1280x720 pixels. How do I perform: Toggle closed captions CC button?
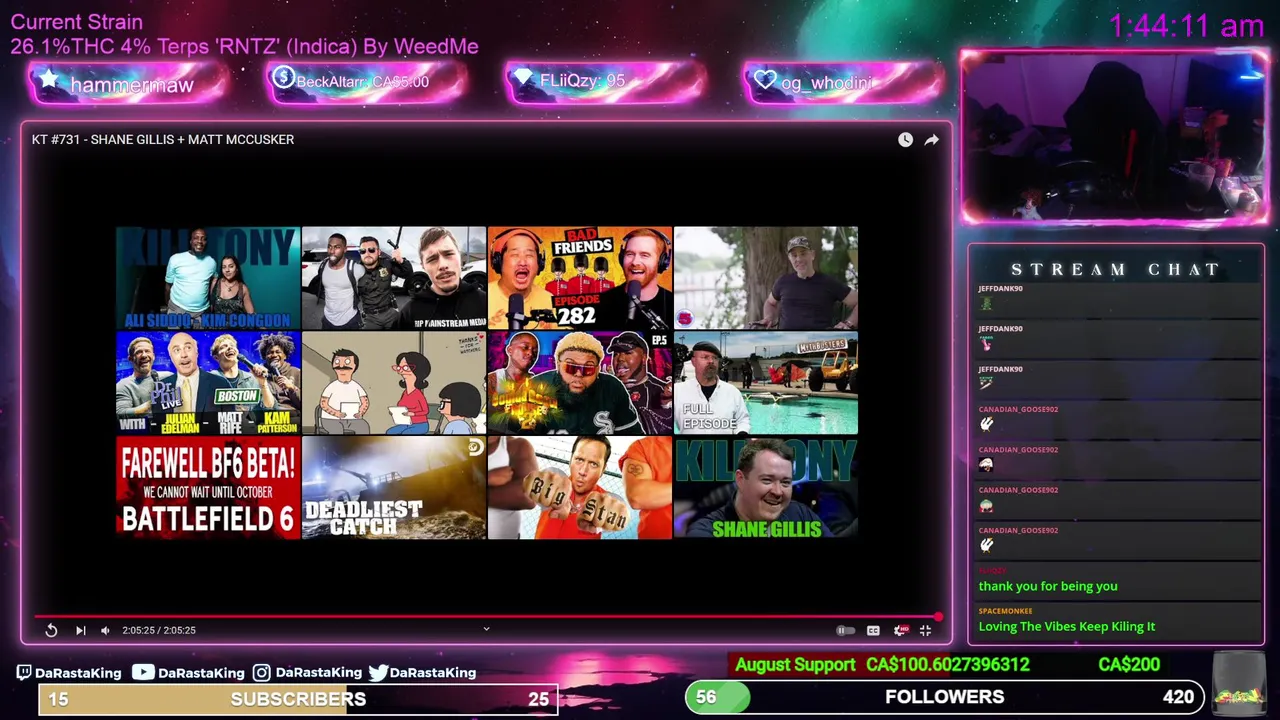coord(873,630)
